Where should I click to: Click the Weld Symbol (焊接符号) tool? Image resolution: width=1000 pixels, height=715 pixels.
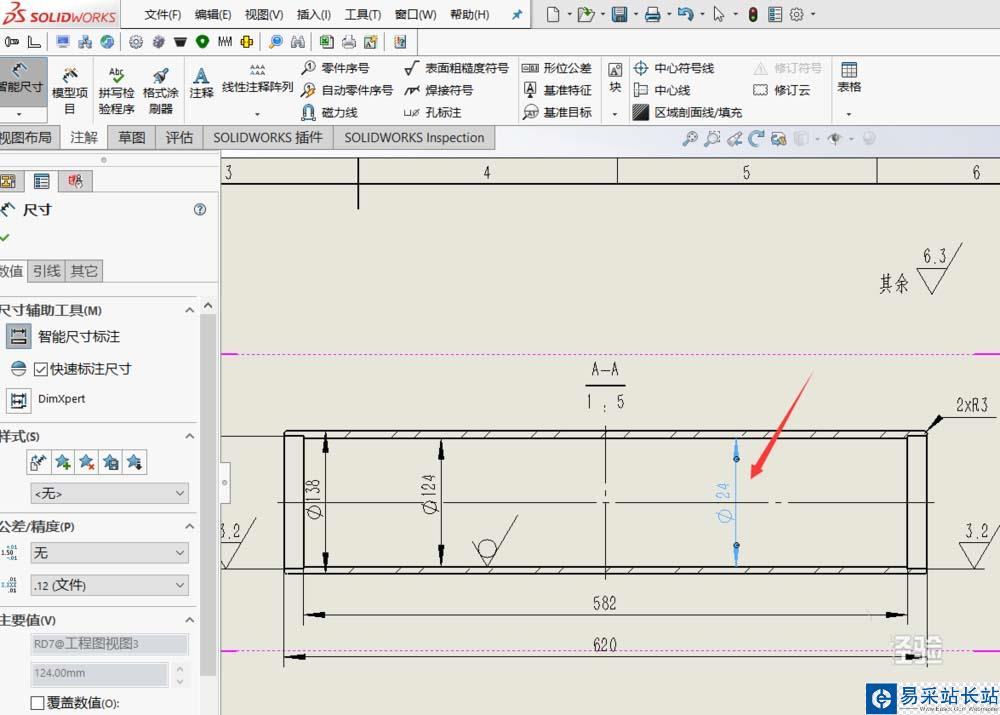pos(438,90)
